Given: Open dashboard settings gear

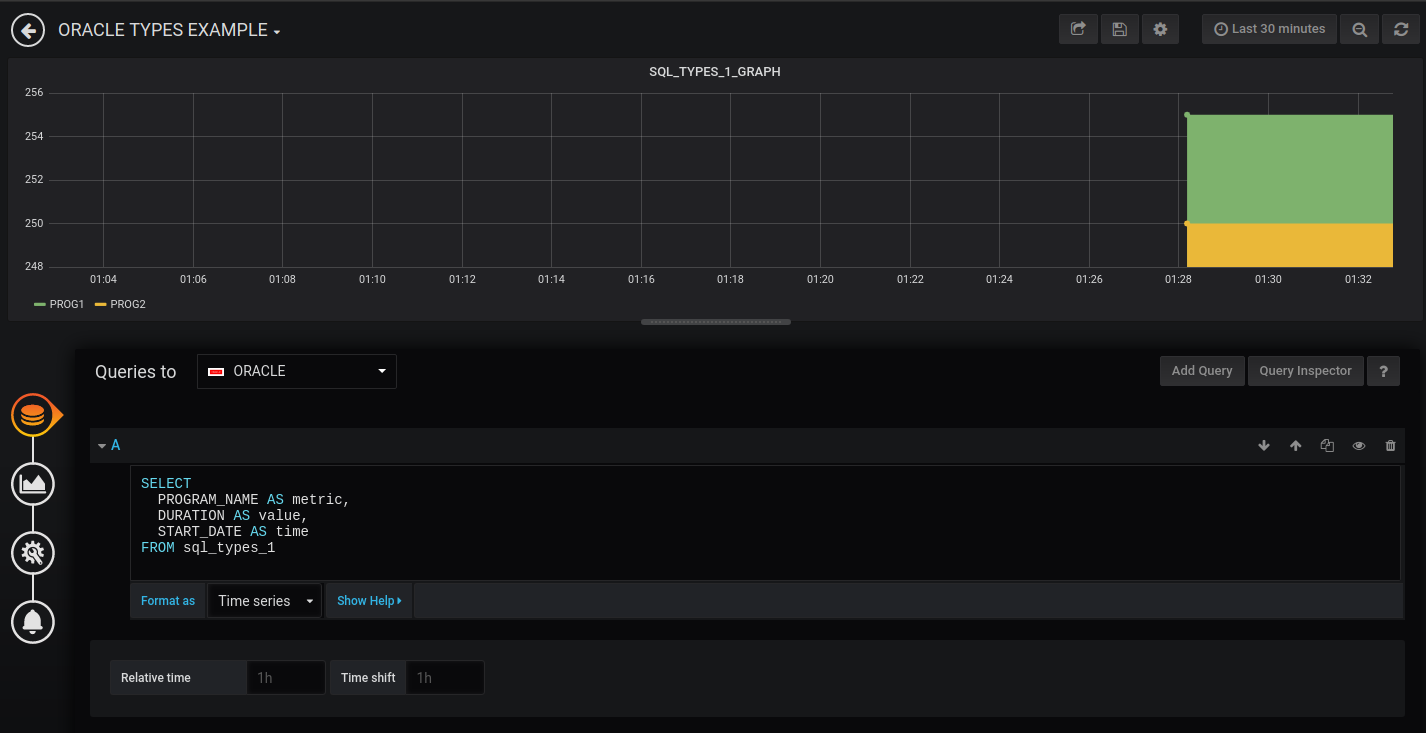Looking at the screenshot, I should [x=1160, y=29].
